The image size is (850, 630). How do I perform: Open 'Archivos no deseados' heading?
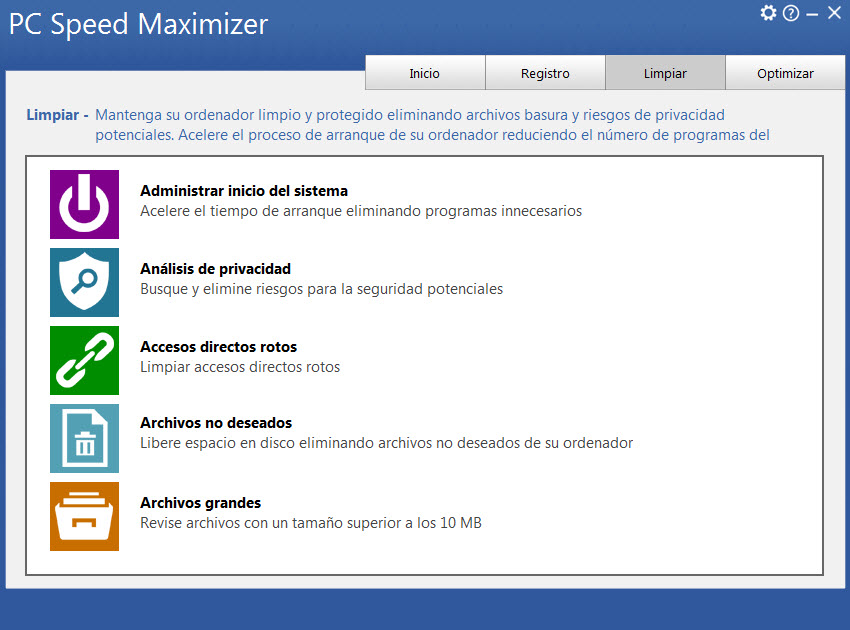click(x=216, y=423)
